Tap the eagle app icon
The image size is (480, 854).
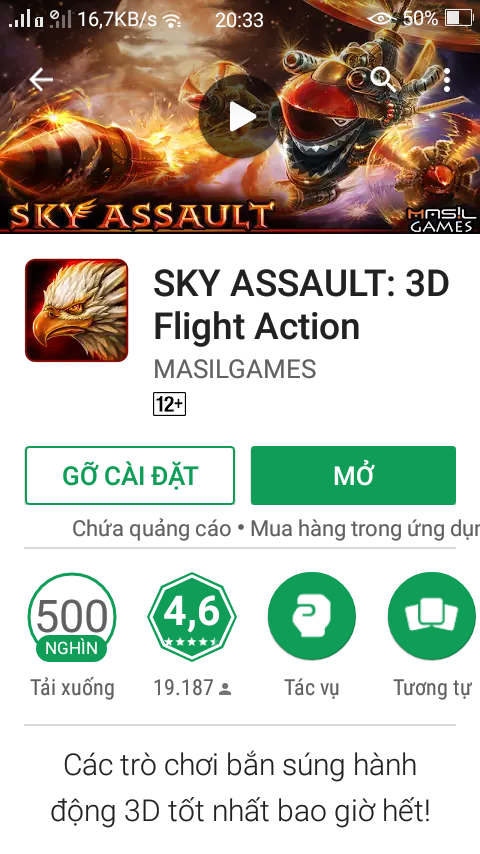coord(76,310)
